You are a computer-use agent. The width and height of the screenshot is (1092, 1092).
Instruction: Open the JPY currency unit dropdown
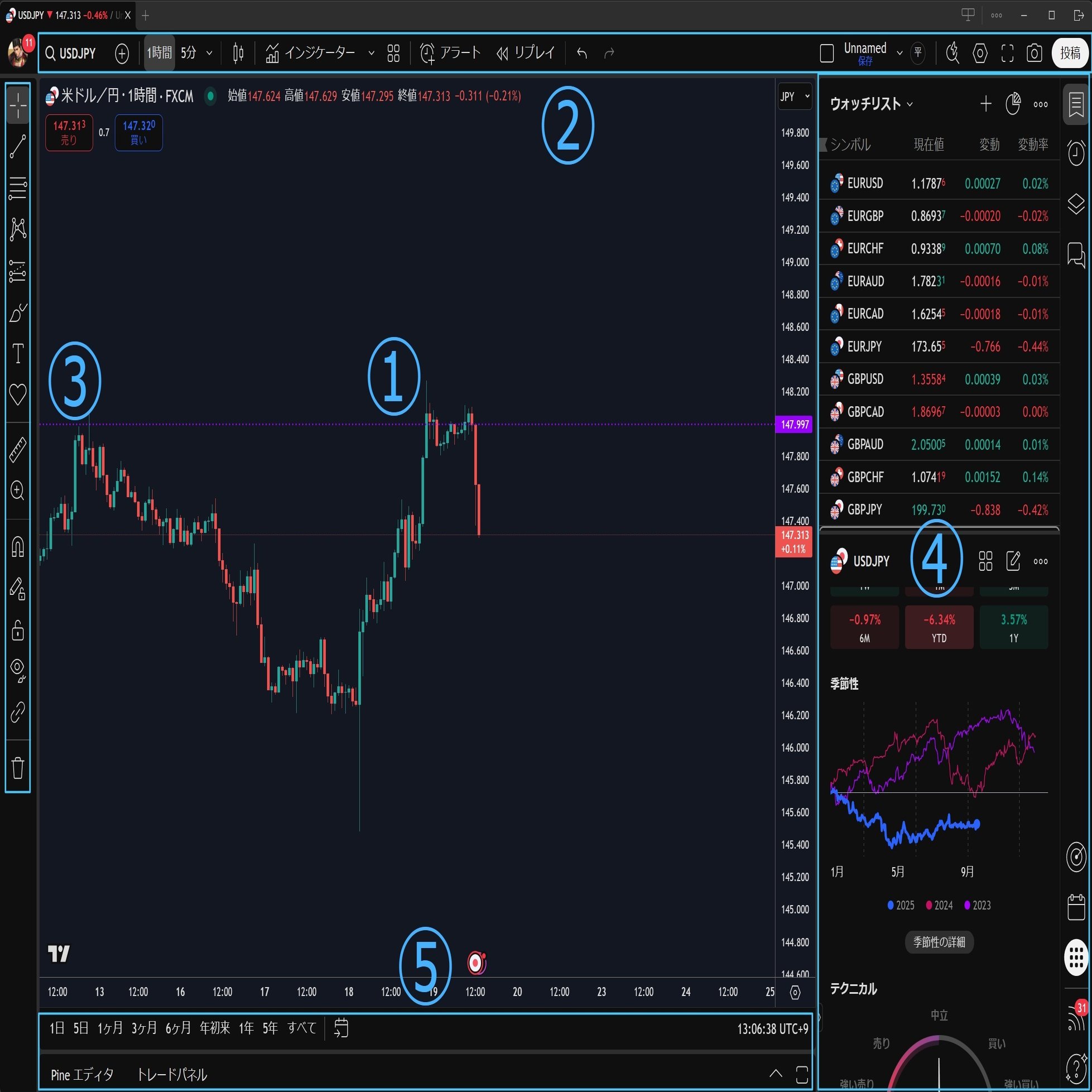click(794, 96)
